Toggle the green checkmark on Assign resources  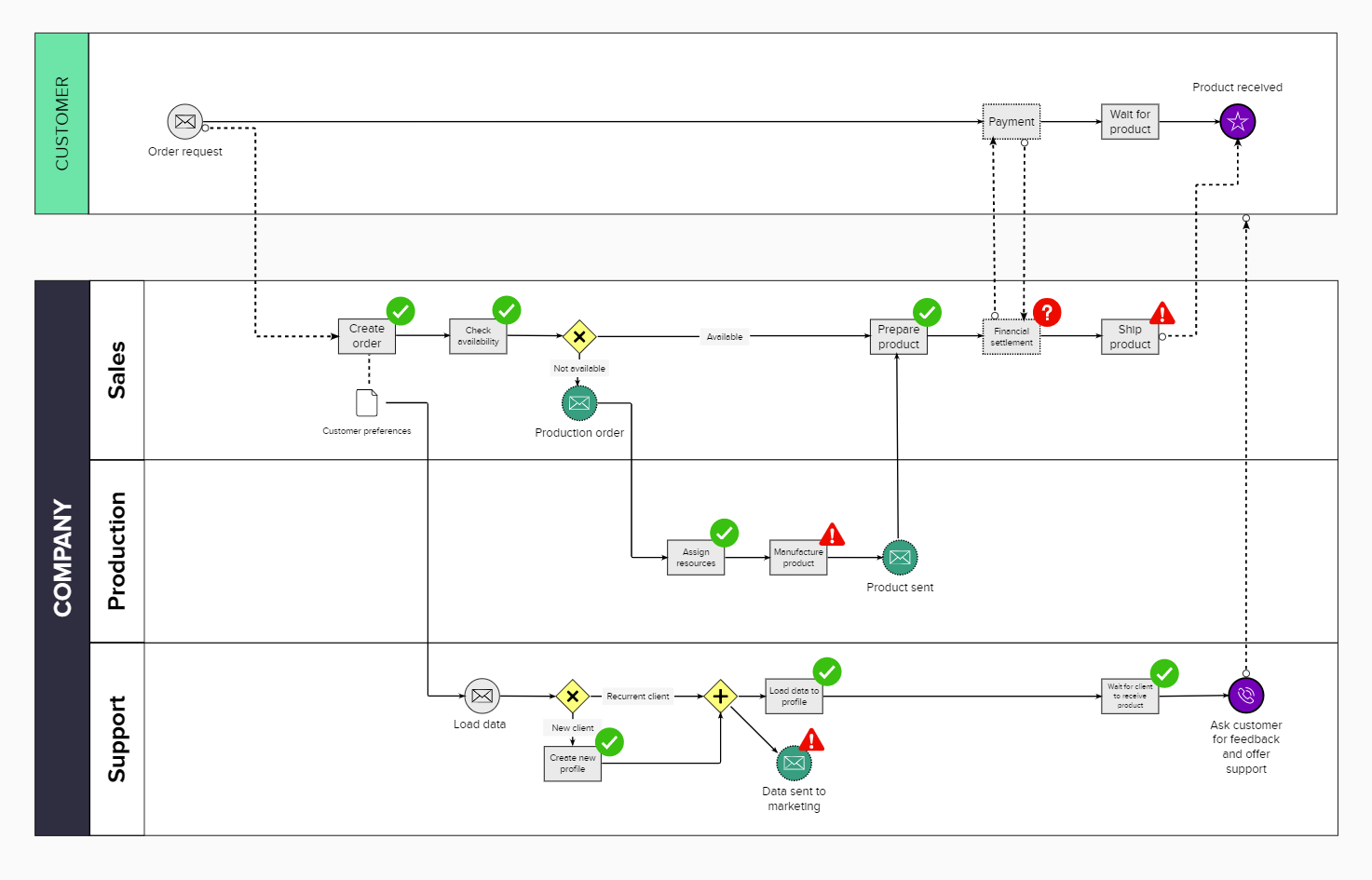point(724,534)
